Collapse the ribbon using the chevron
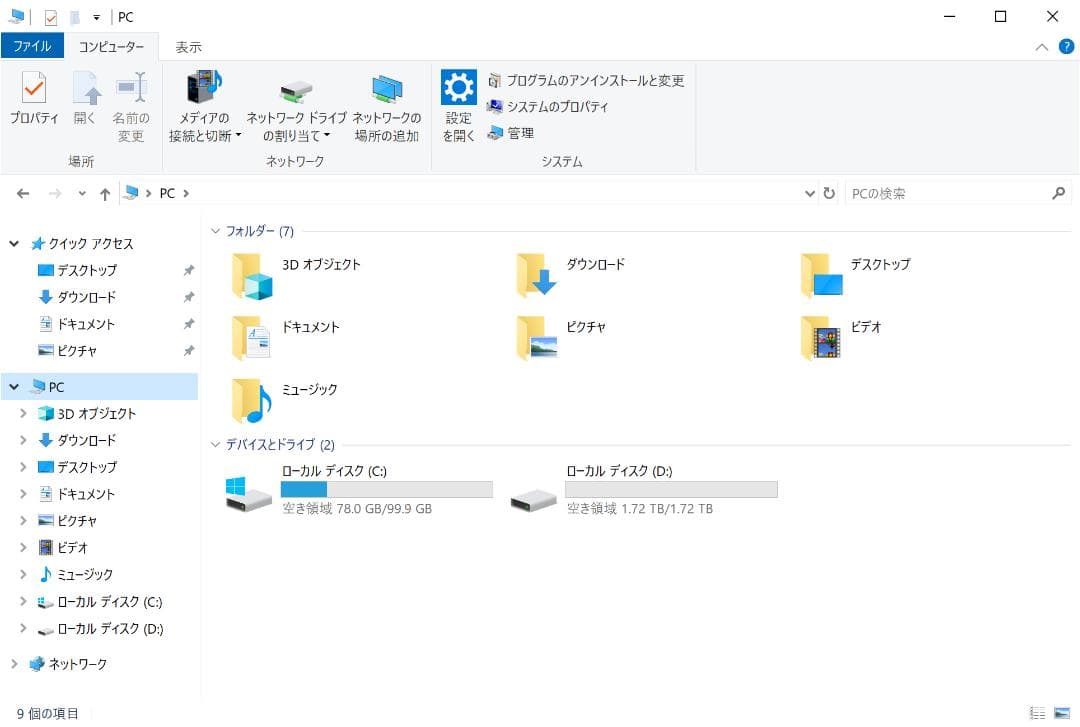This screenshot has height=727, width=1080. (1041, 46)
